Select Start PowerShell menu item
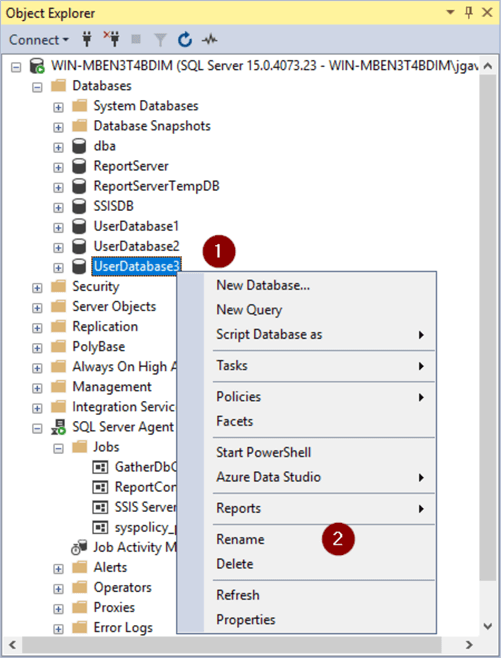The height and width of the screenshot is (658, 501). point(320,452)
